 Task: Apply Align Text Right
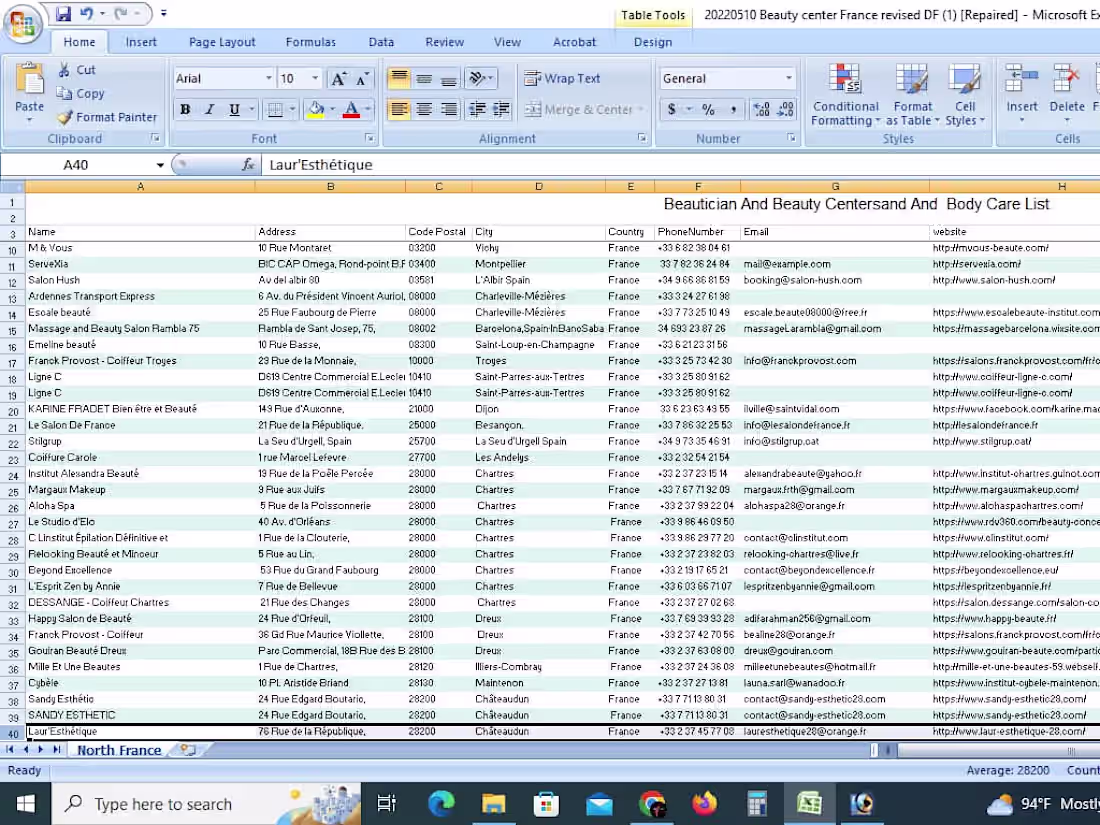[x=449, y=109]
